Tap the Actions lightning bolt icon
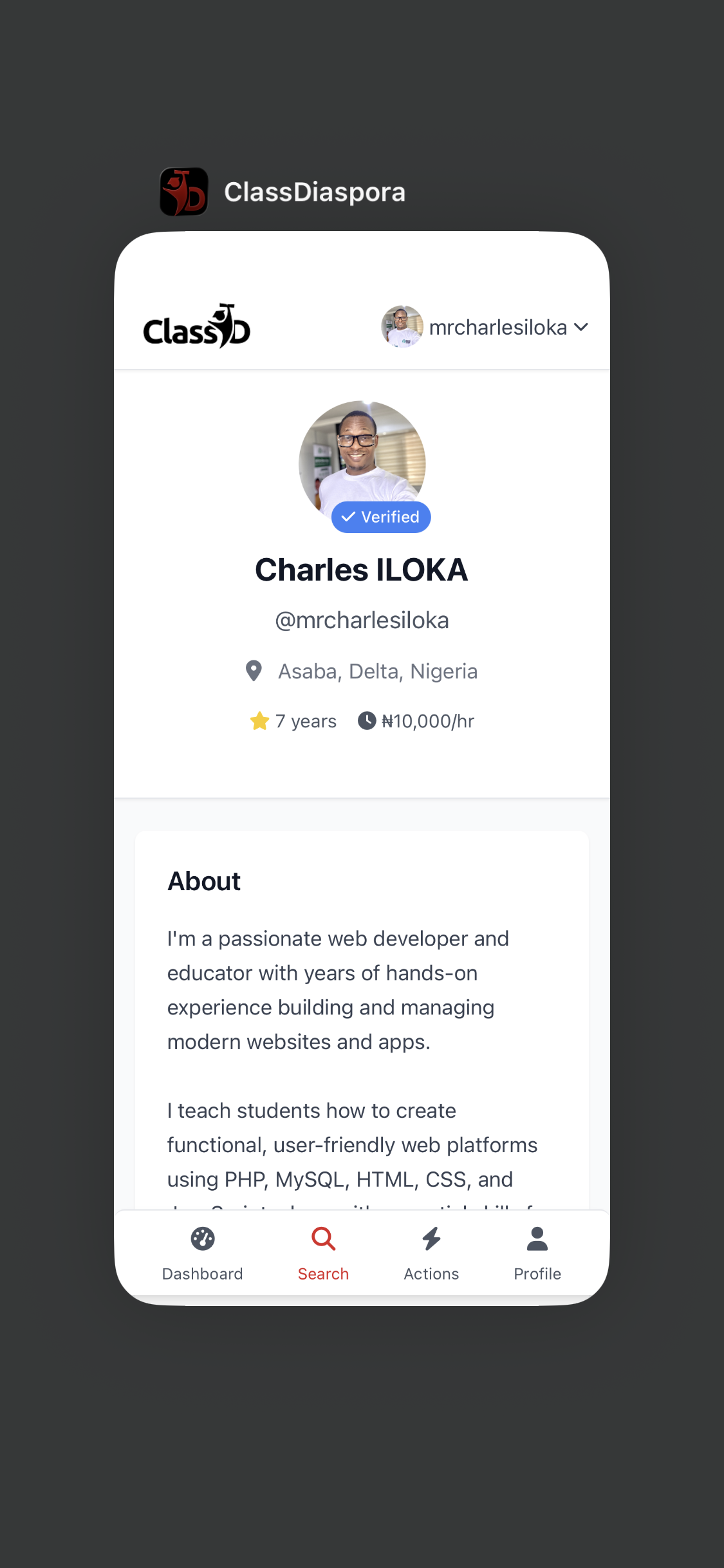This screenshot has width=724, height=1568. click(x=431, y=1239)
